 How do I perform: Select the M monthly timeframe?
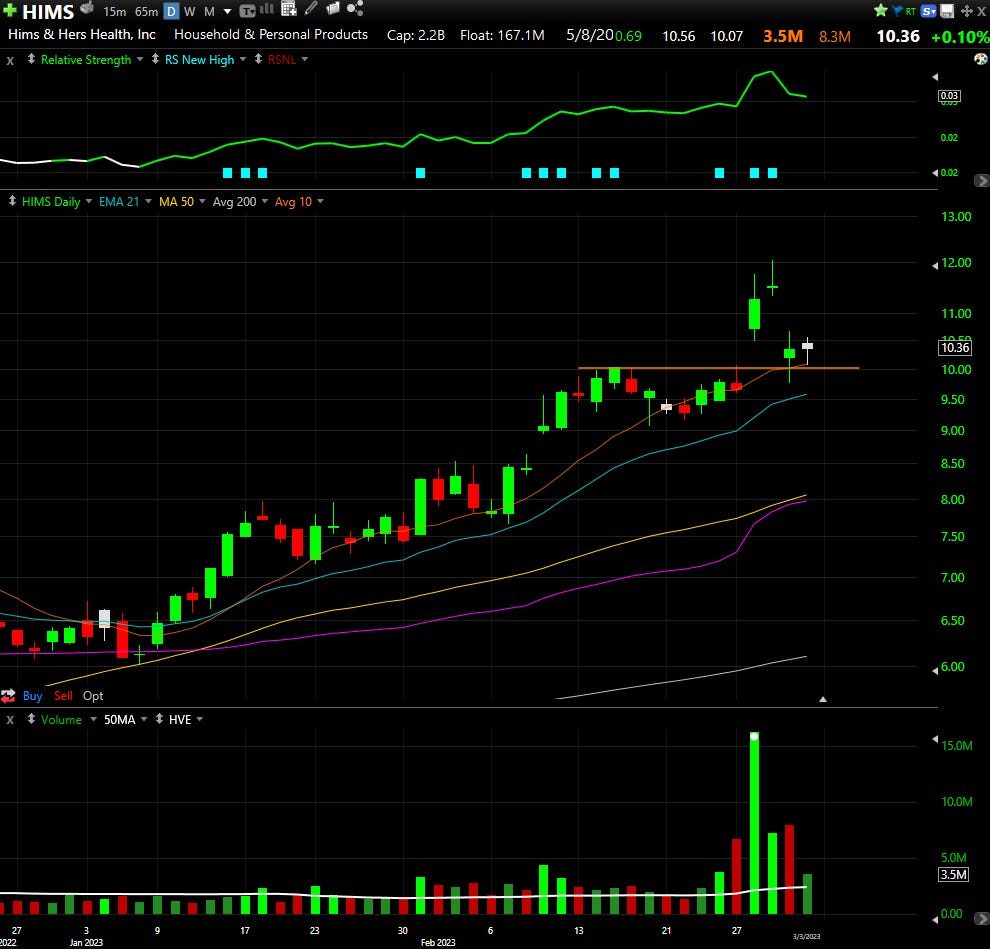point(209,11)
